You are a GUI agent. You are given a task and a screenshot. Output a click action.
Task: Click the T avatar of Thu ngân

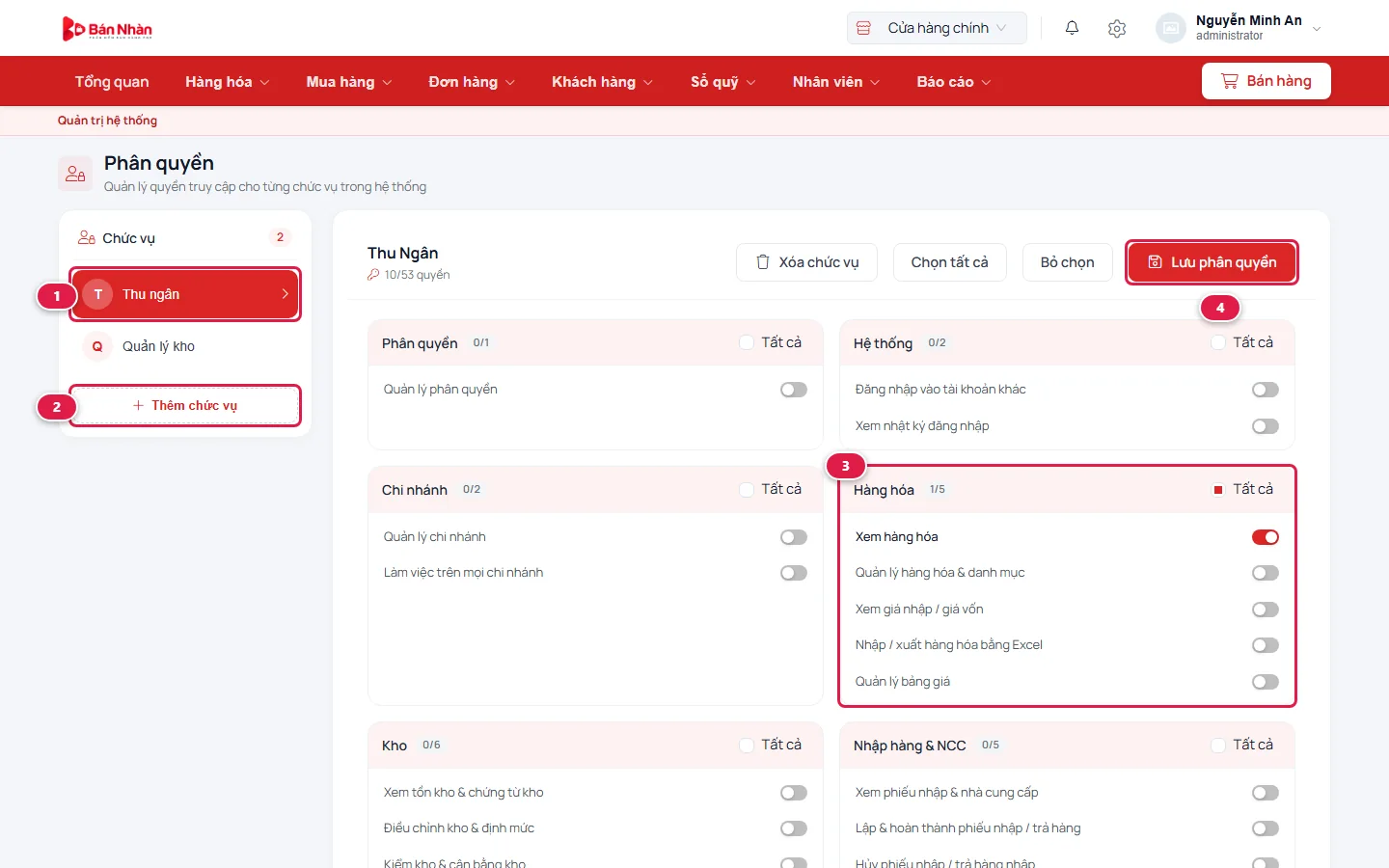click(97, 294)
